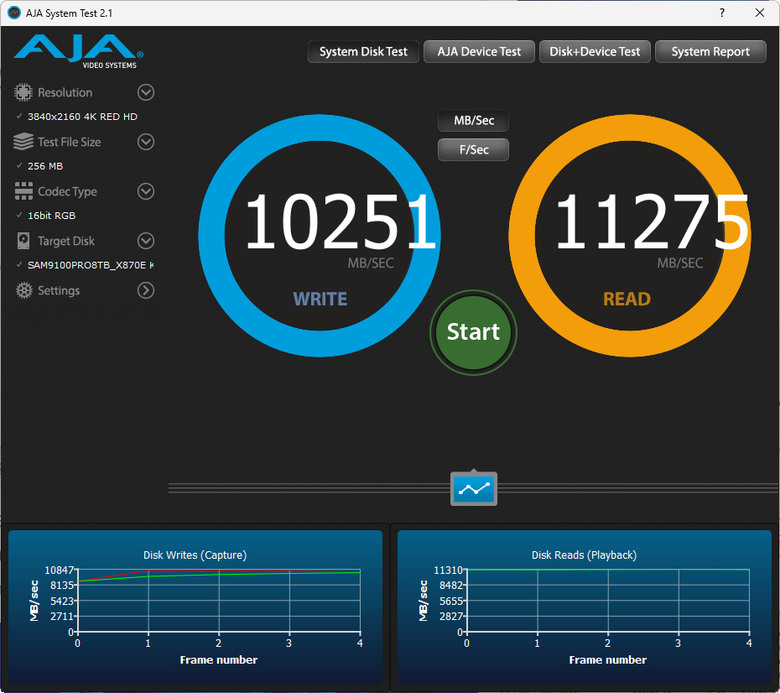The height and width of the screenshot is (693, 780).
Task: Click the SAM9100PRO8TB_X870E disk value
Action: (90, 265)
